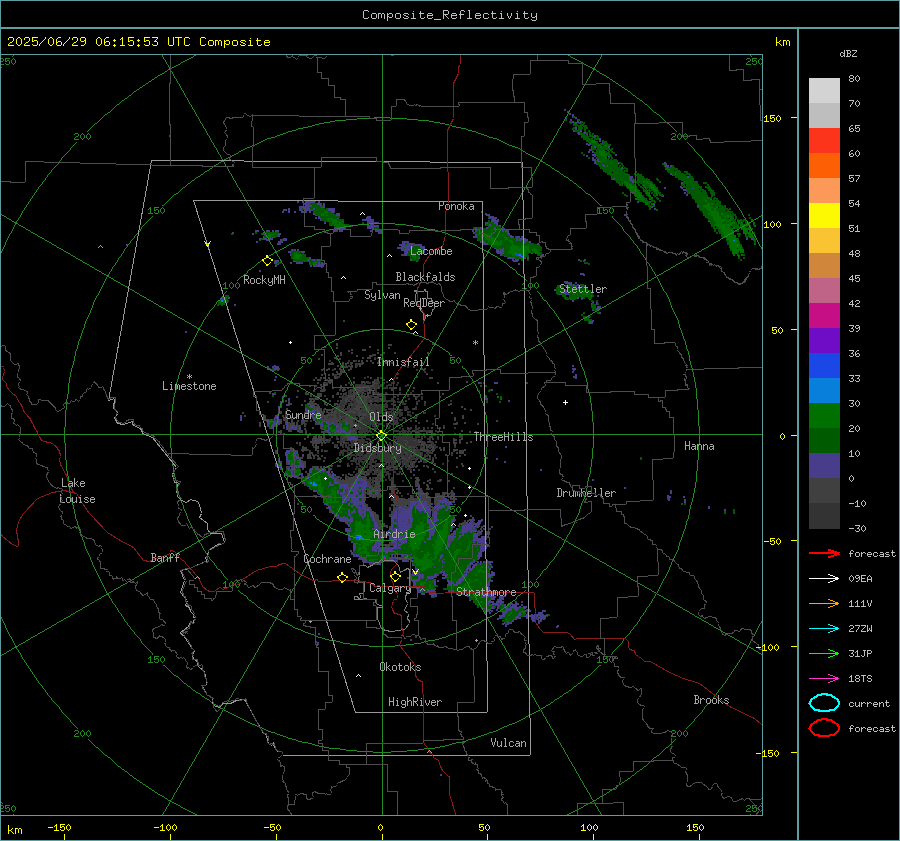
Task: Click the dBZ legend heading
Action: tap(848, 53)
